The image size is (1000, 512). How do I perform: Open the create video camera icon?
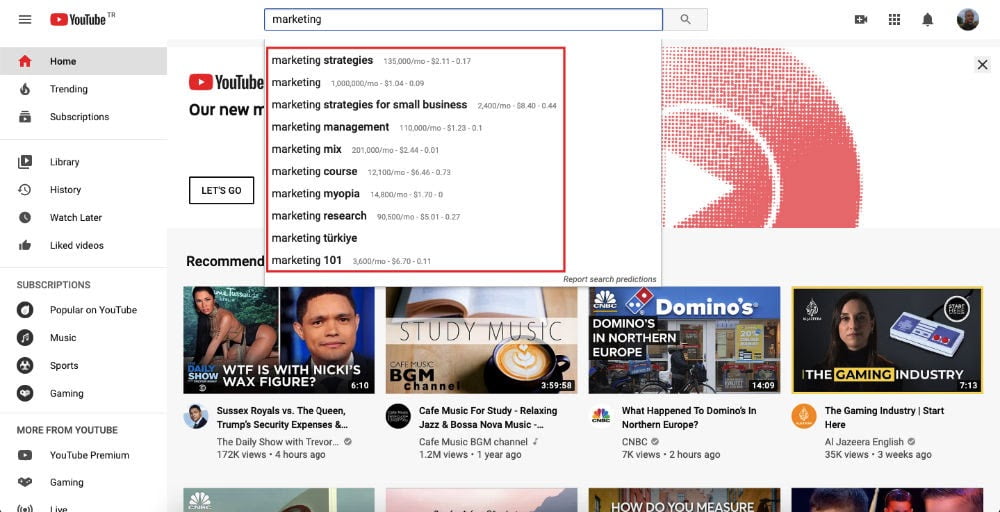click(x=861, y=20)
